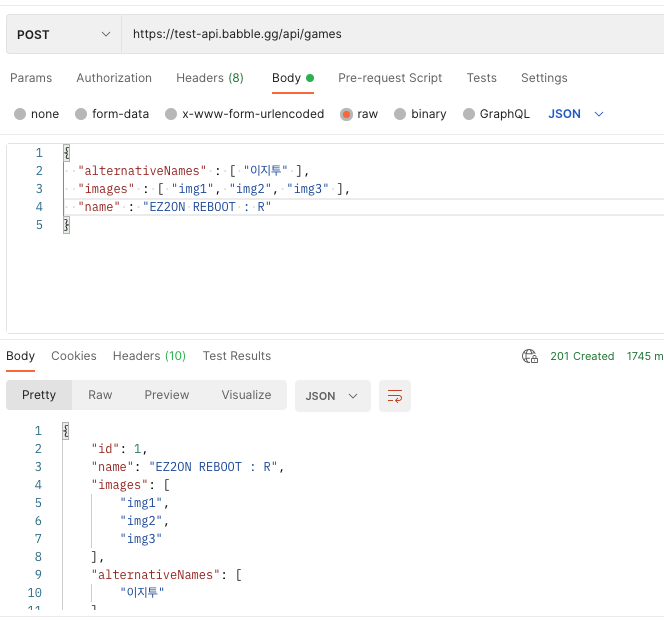
Task: Switch response view to Raw
Action: tap(100, 395)
